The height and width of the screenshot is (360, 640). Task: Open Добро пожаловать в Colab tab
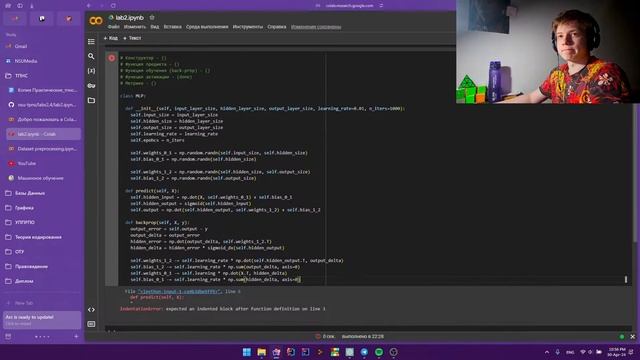[x=43, y=120]
